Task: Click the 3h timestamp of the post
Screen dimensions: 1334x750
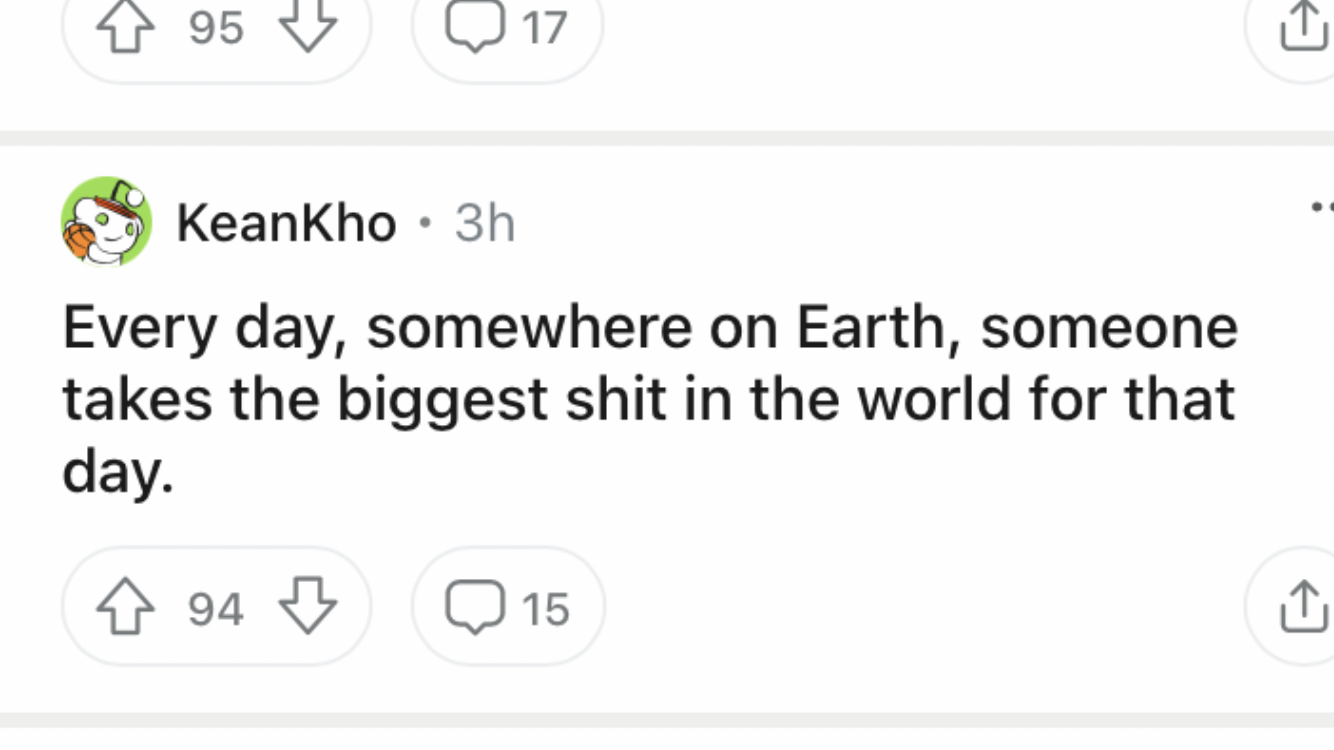Action: [x=485, y=223]
